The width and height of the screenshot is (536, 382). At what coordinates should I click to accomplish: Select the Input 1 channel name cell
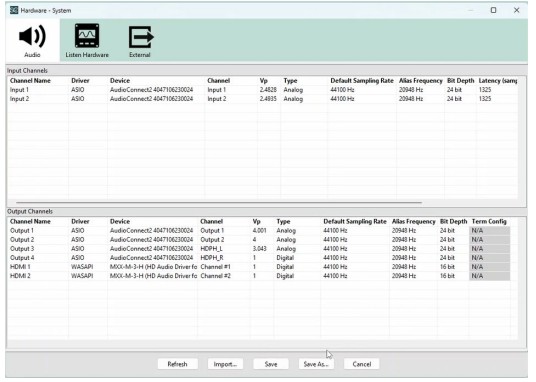pos(19,90)
